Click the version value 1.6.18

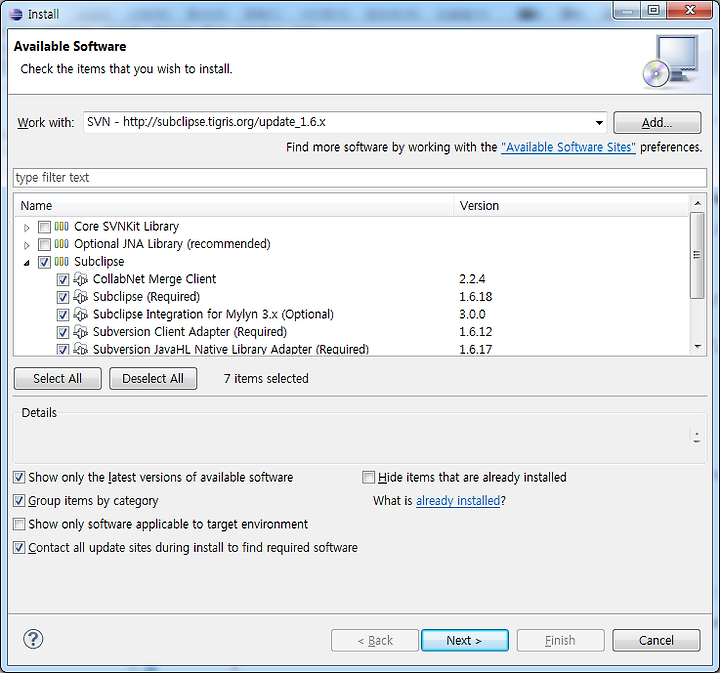click(475, 297)
